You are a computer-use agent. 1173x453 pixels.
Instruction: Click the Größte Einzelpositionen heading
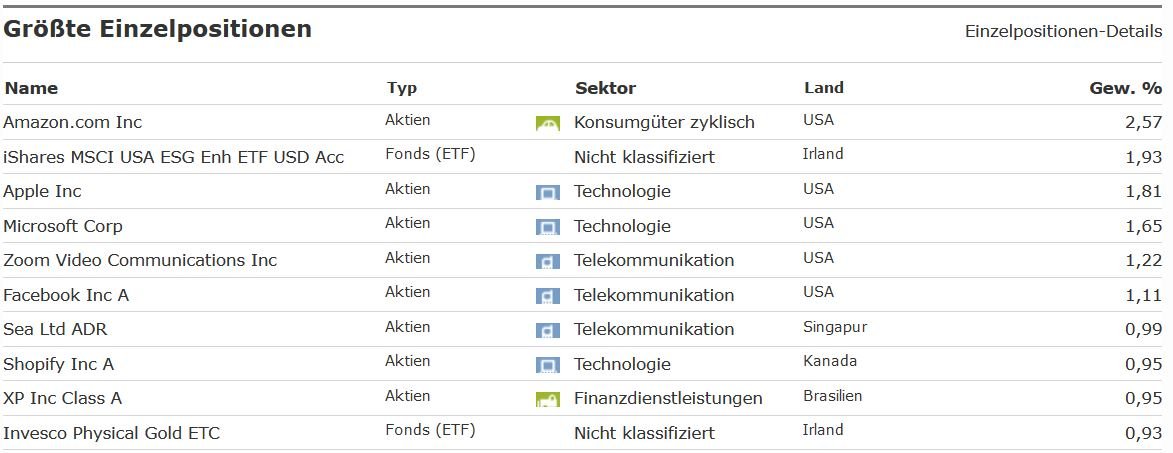157,30
